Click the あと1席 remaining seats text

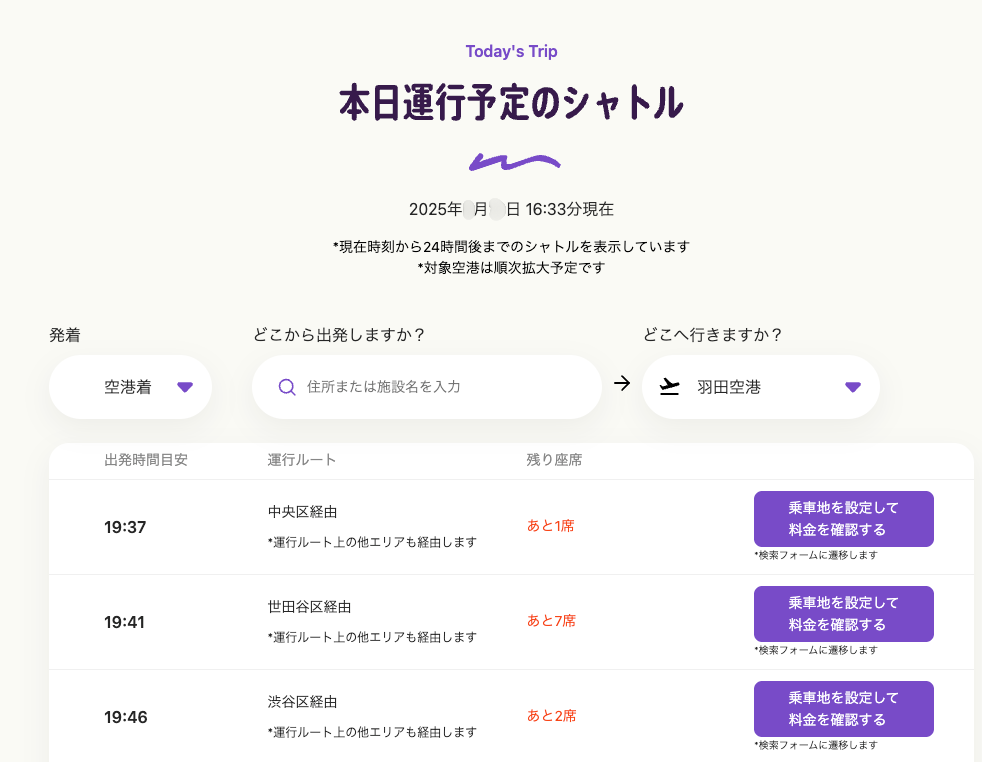[x=550, y=526]
